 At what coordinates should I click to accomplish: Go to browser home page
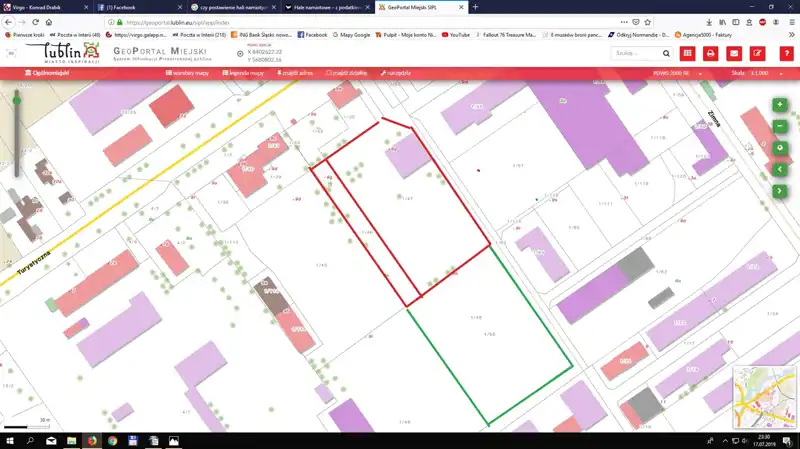point(49,22)
